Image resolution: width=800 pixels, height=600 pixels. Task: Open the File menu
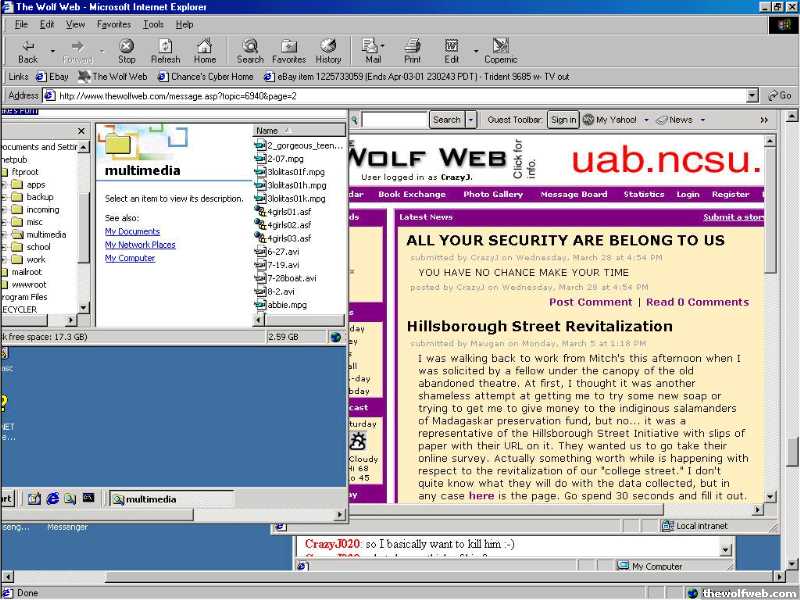[21, 24]
